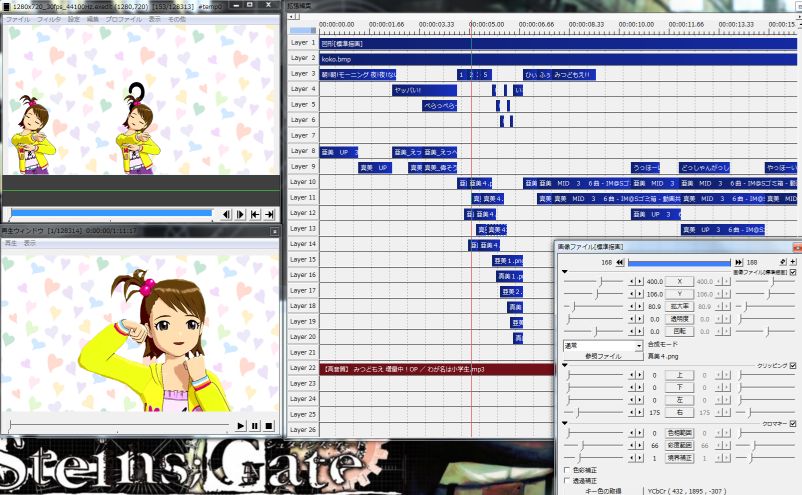Go to previous object in settings dialog
The image size is (802, 495).
click(x=619, y=262)
